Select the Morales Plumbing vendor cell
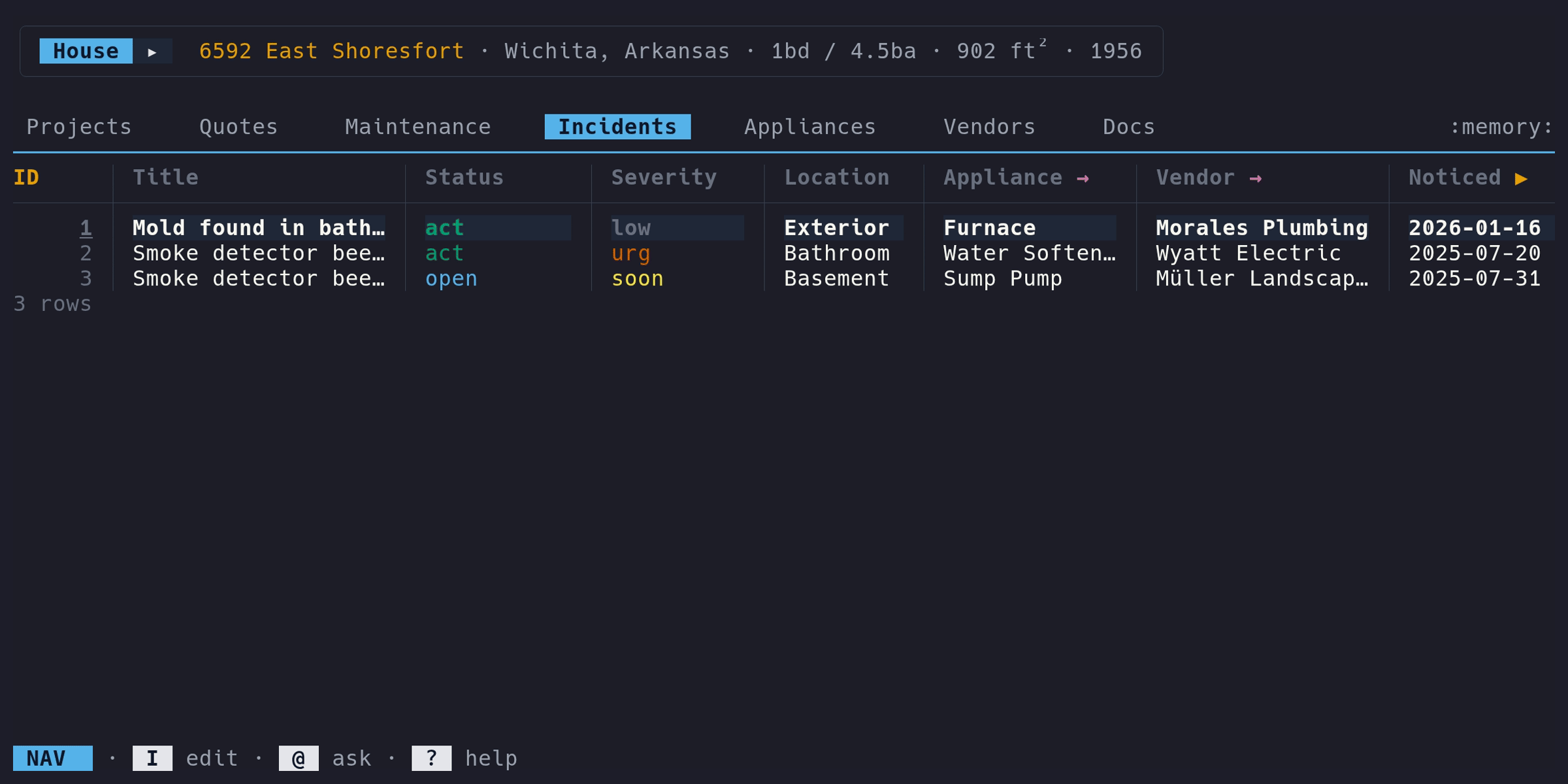 pos(1261,228)
